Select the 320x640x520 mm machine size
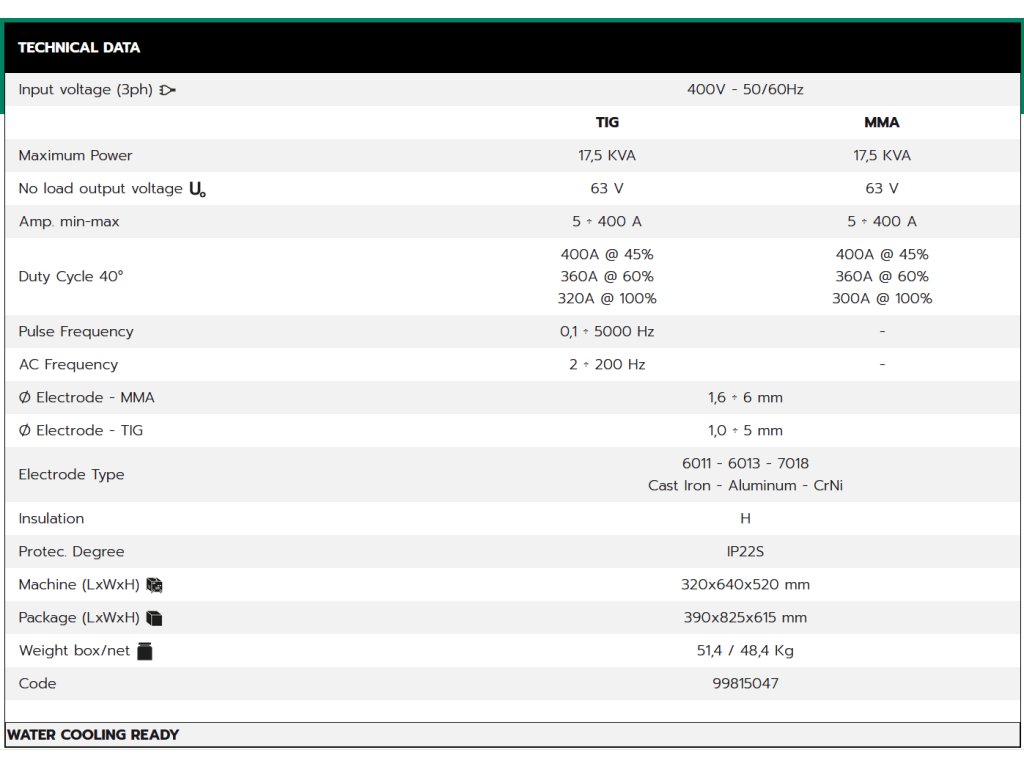This screenshot has width=1024, height=768. coord(745,585)
